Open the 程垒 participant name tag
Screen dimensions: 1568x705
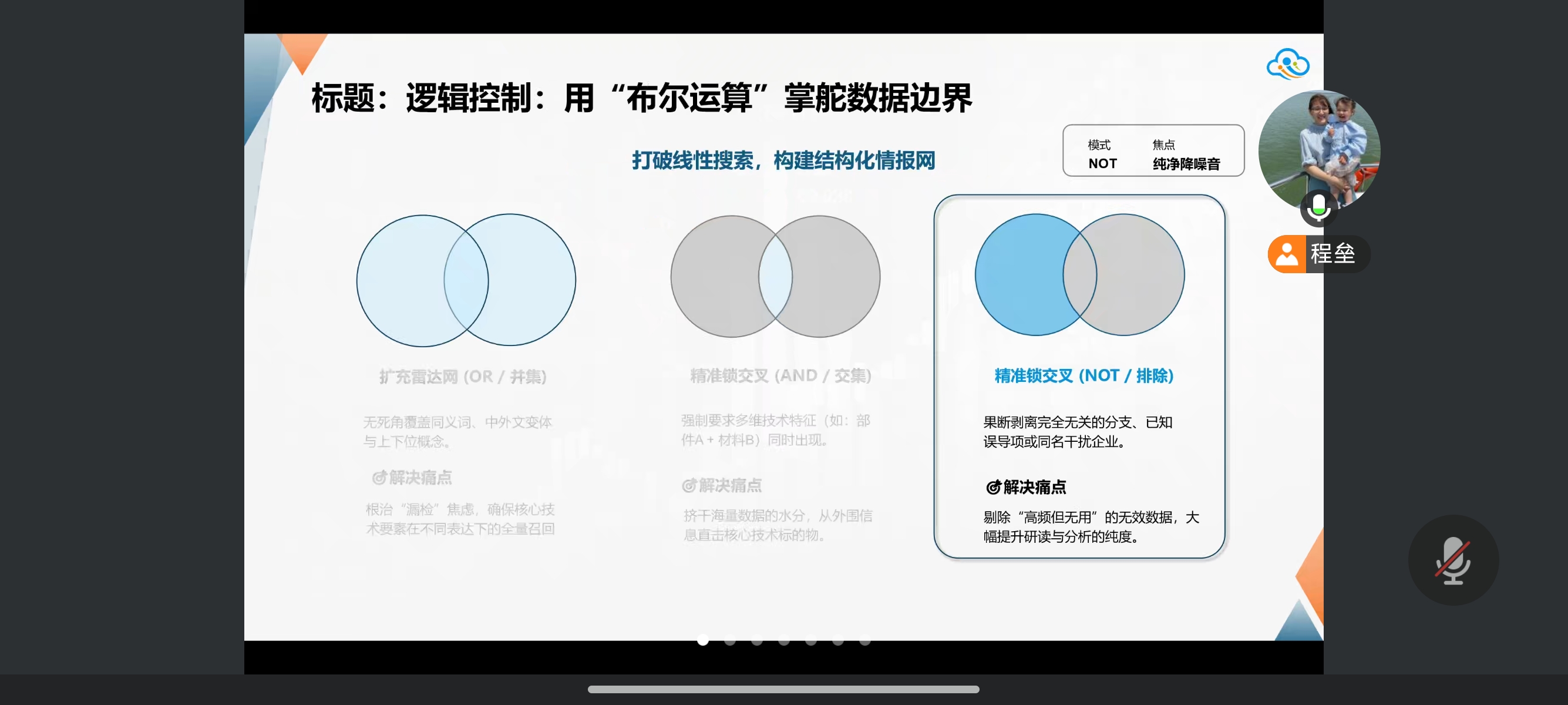[x=1319, y=253]
